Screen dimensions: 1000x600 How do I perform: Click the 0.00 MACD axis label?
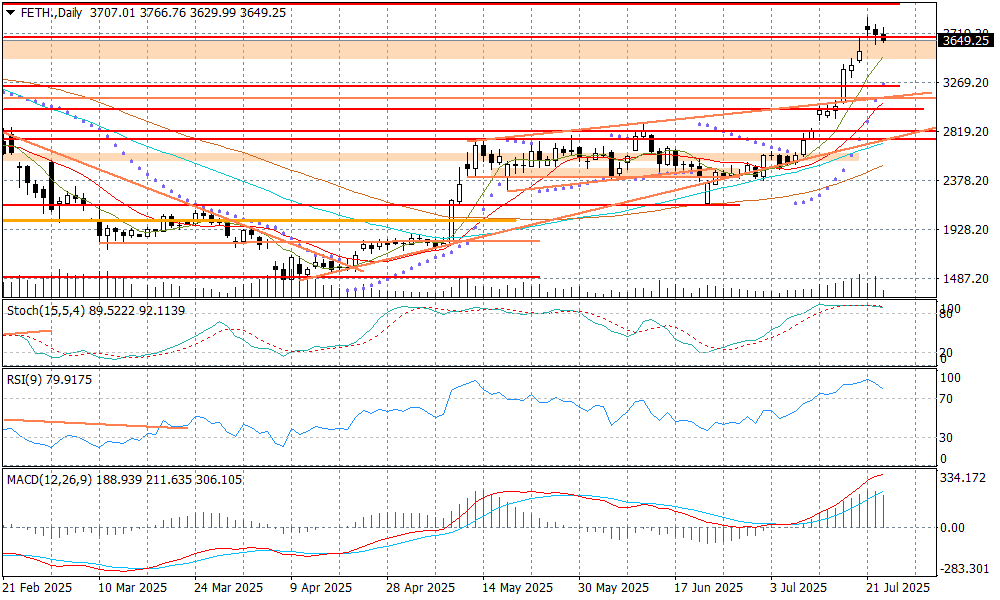click(x=953, y=528)
